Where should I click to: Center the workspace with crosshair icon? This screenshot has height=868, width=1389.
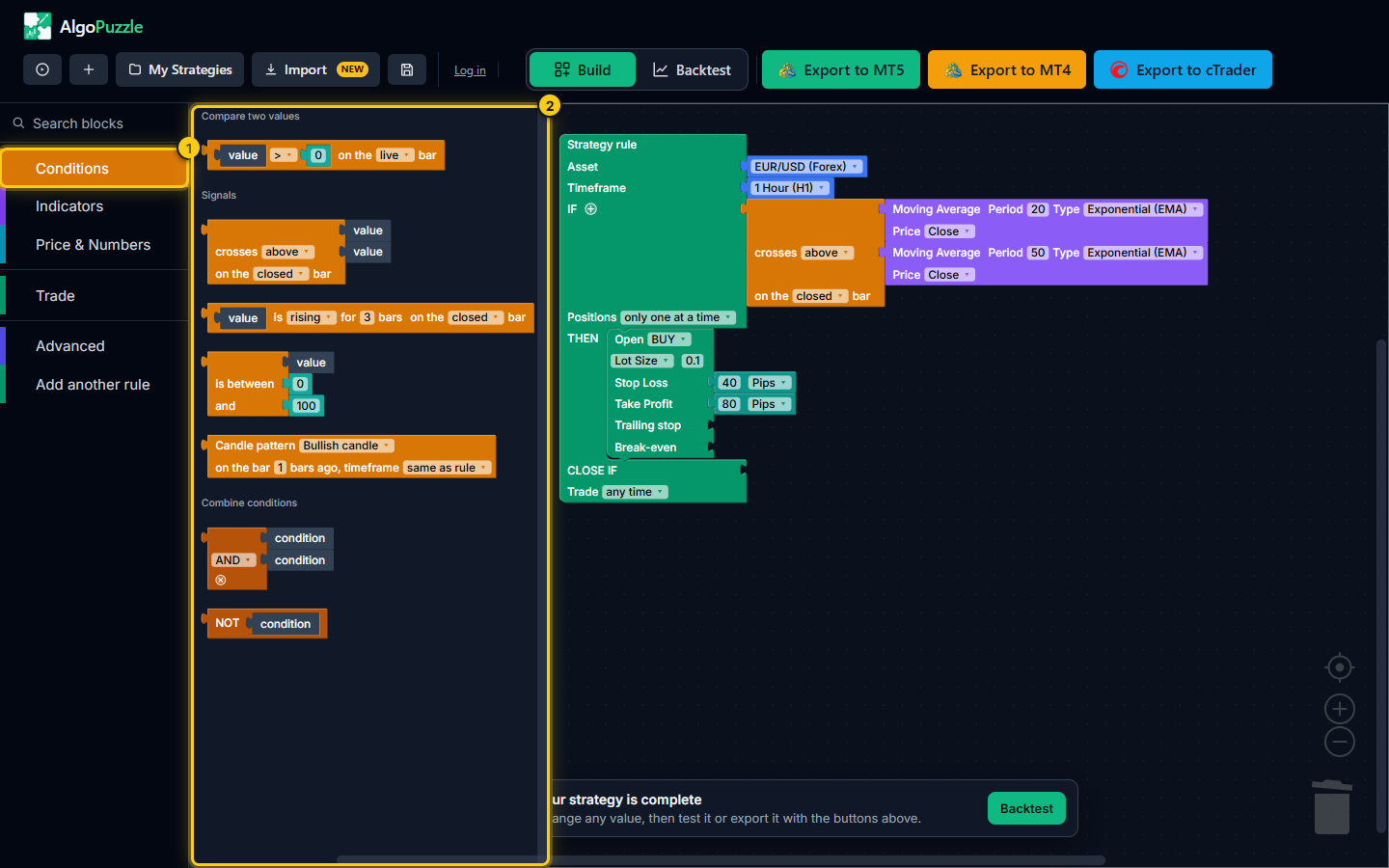[1339, 667]
